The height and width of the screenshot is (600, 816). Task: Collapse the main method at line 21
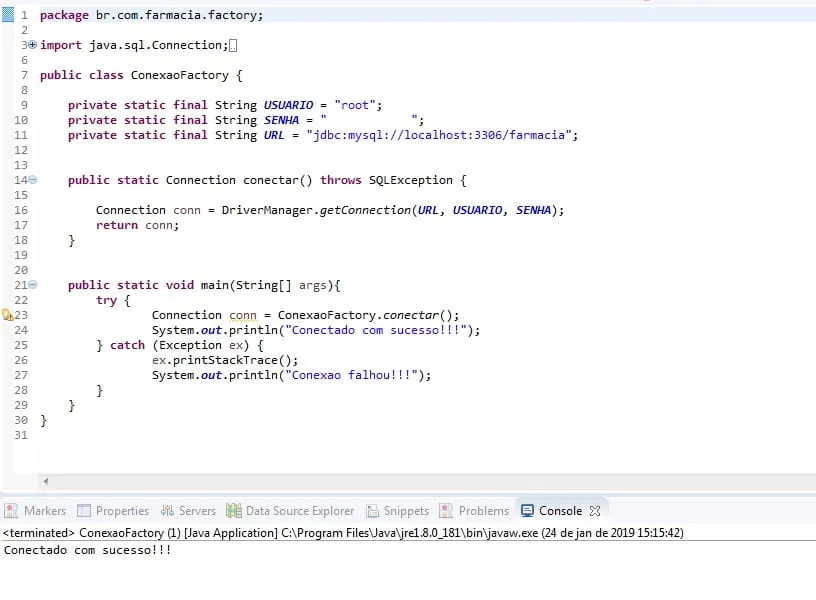tap(33, 285)
